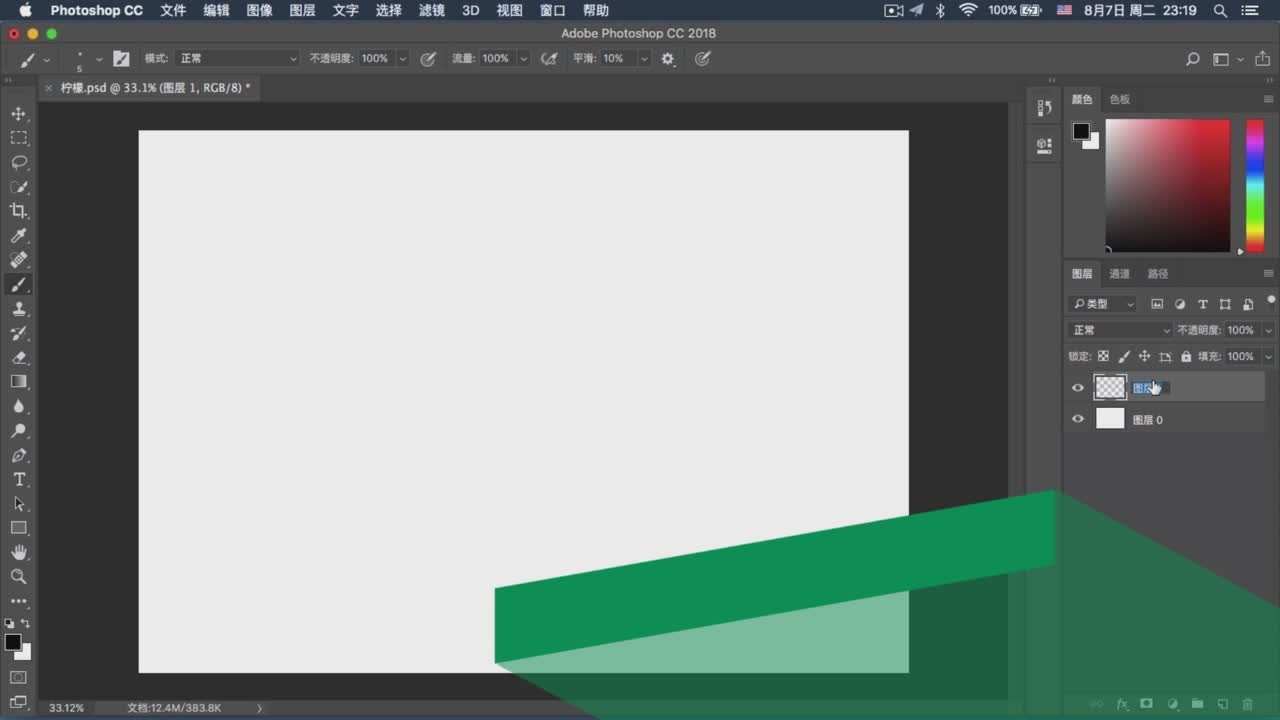Image resolution: width=1280 pixels, height=720 pixels.
Task: Adjust the hue slider strip
Action: [x=1254, y=186]
